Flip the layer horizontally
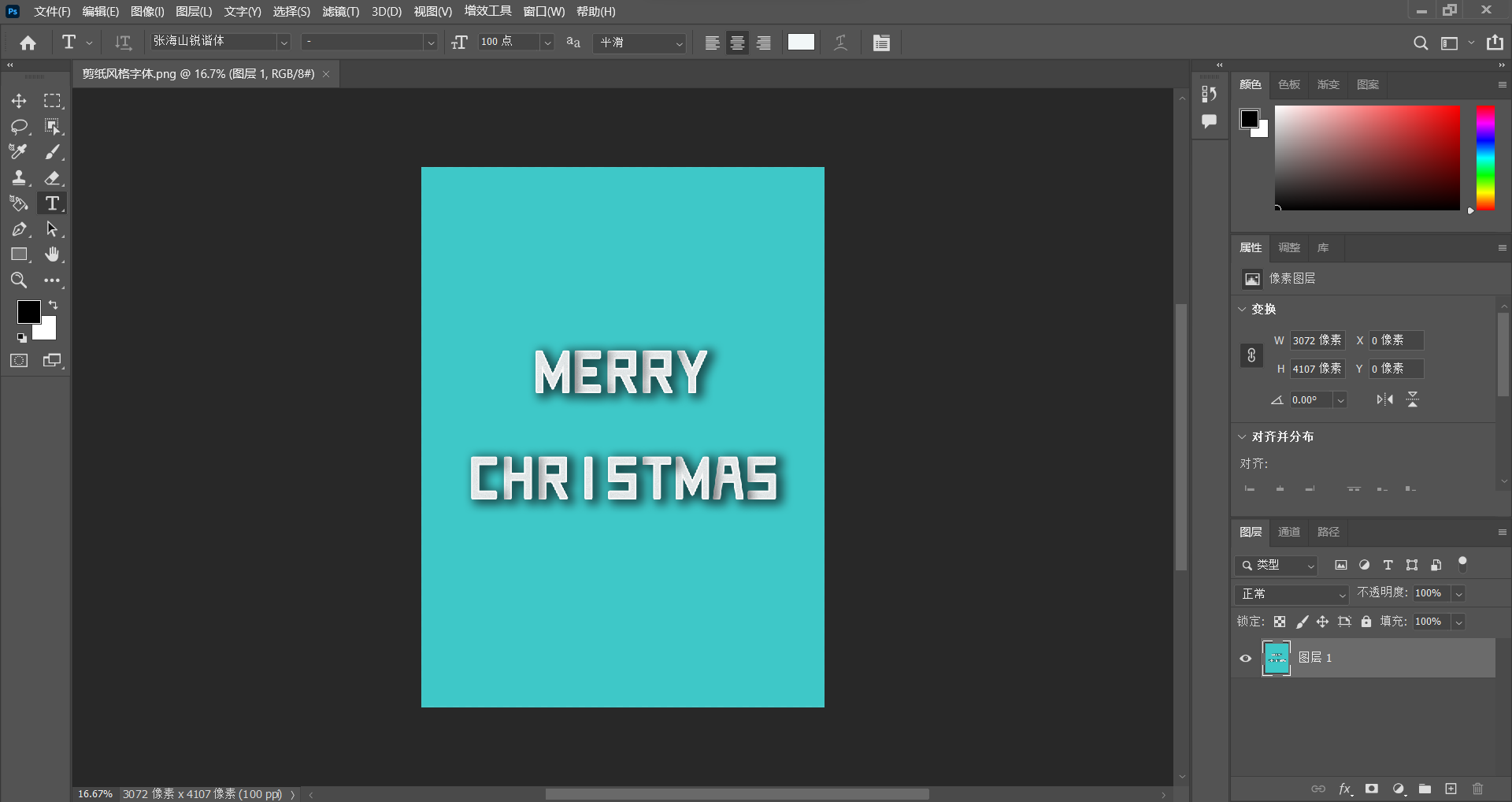The image size is (1512, 802). (1384, 400)
